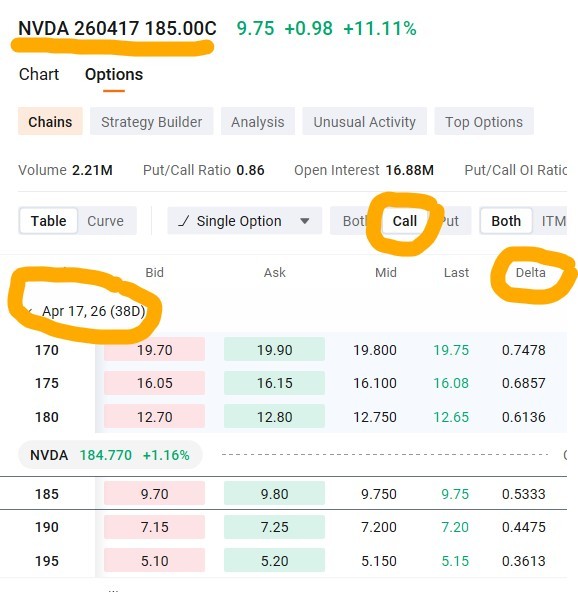Click the 19.90 ask for strike 170
The image size is (578, 592).
coord(274,350)
